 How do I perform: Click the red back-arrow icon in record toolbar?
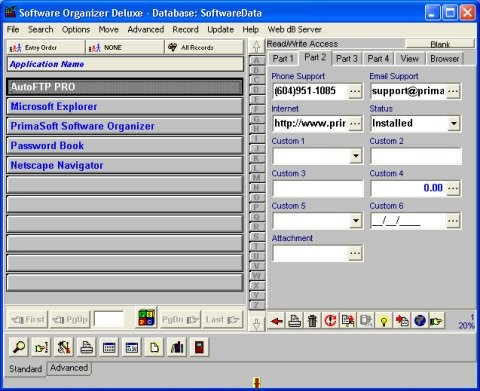[277, 321]
